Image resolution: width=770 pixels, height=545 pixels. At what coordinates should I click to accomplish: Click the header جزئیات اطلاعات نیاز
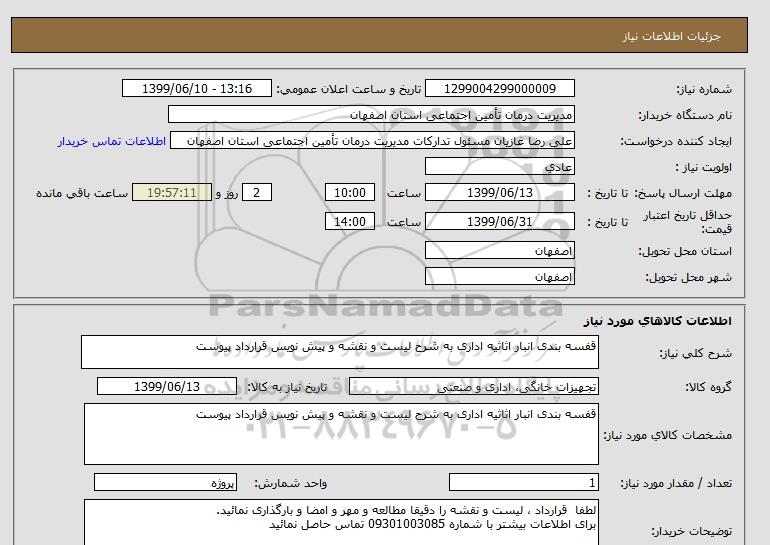pos(671,36)
